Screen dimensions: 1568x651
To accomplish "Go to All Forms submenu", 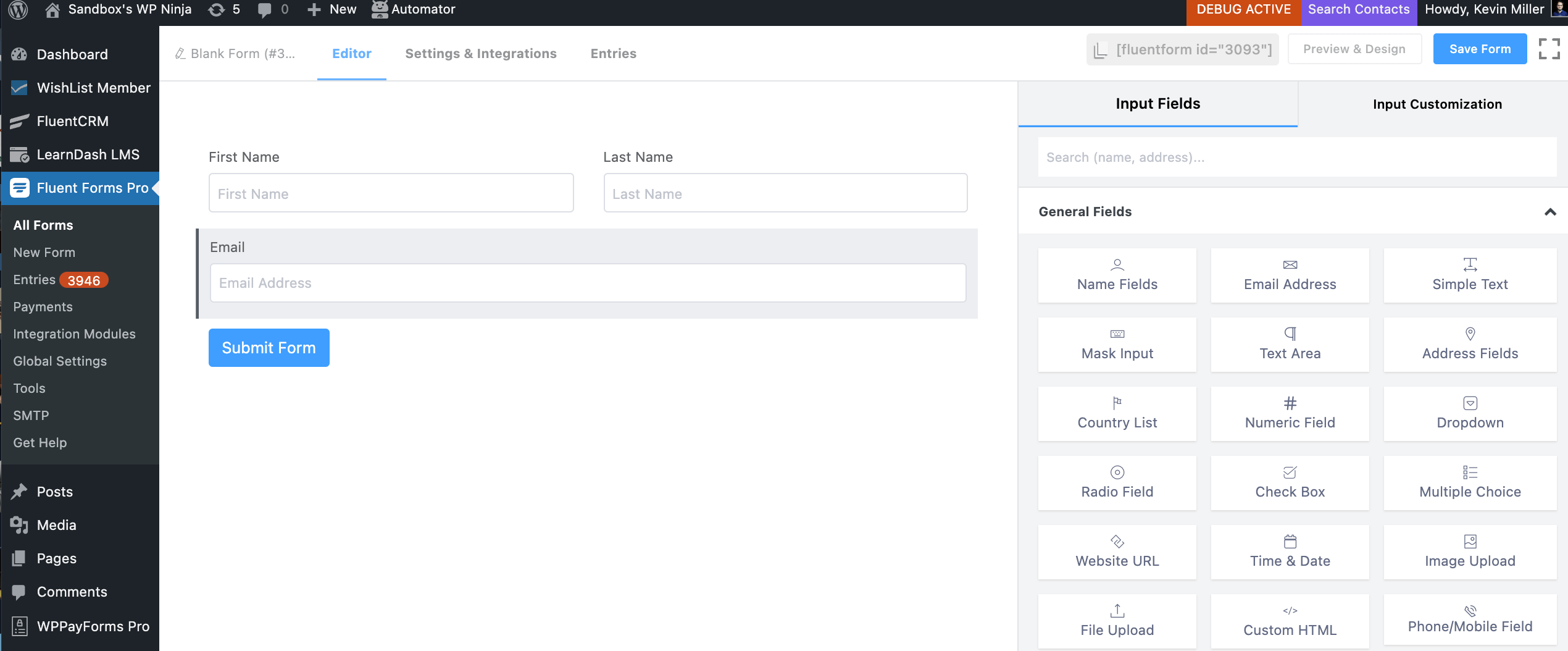I will [43, 225].
